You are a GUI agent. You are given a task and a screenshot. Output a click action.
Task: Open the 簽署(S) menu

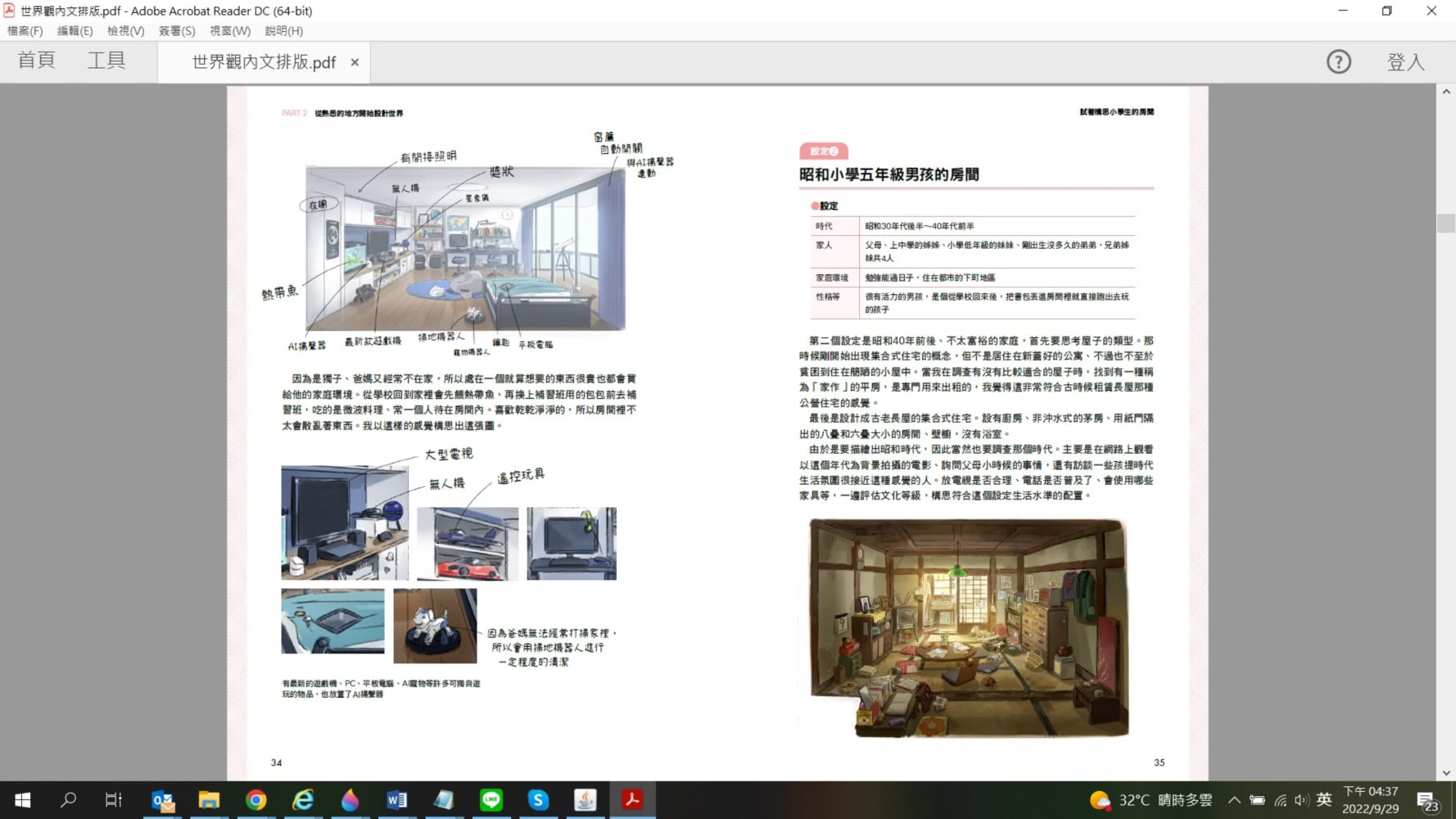coord(177,30)
